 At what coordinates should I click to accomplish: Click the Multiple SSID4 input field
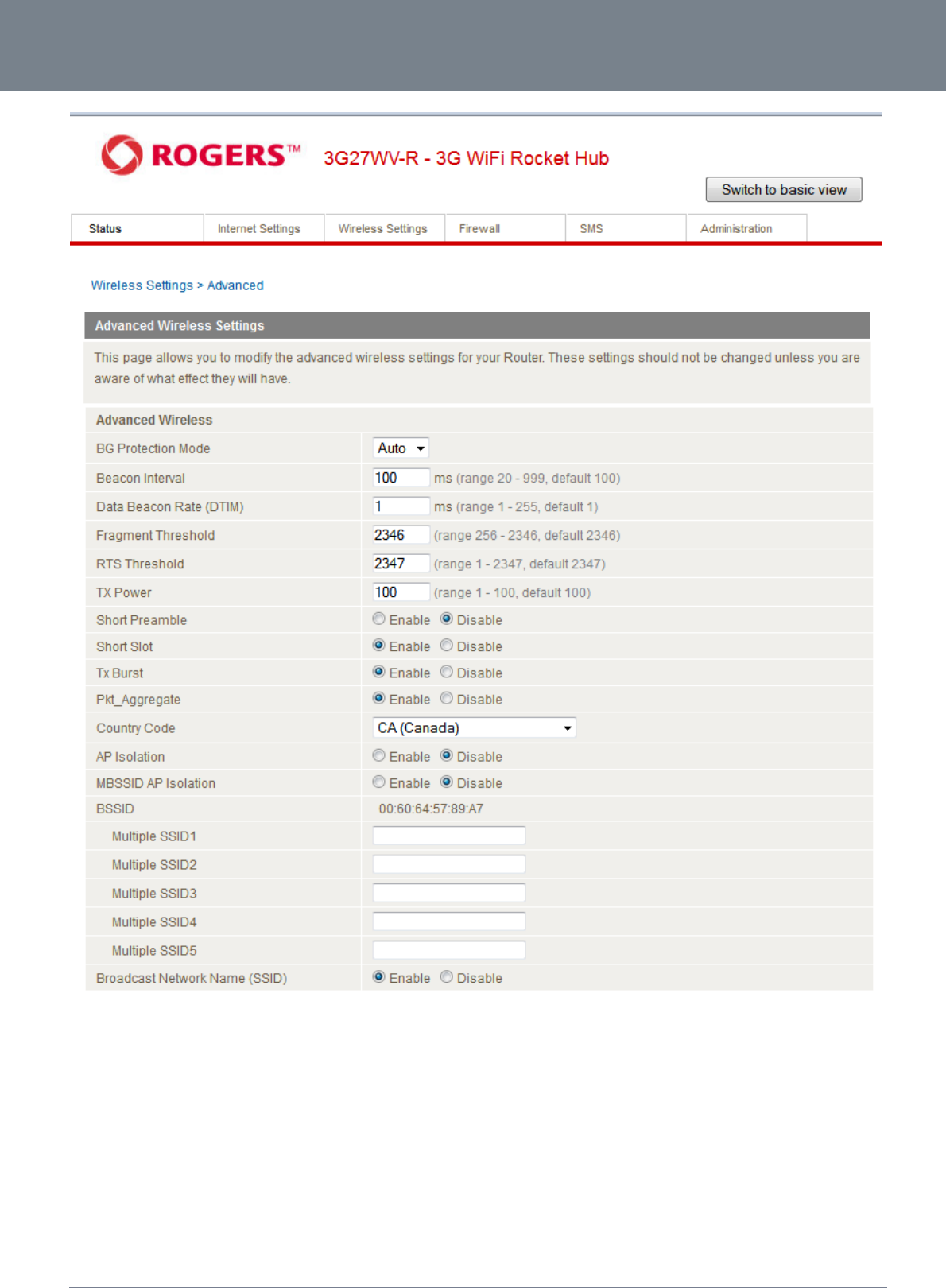449,921
